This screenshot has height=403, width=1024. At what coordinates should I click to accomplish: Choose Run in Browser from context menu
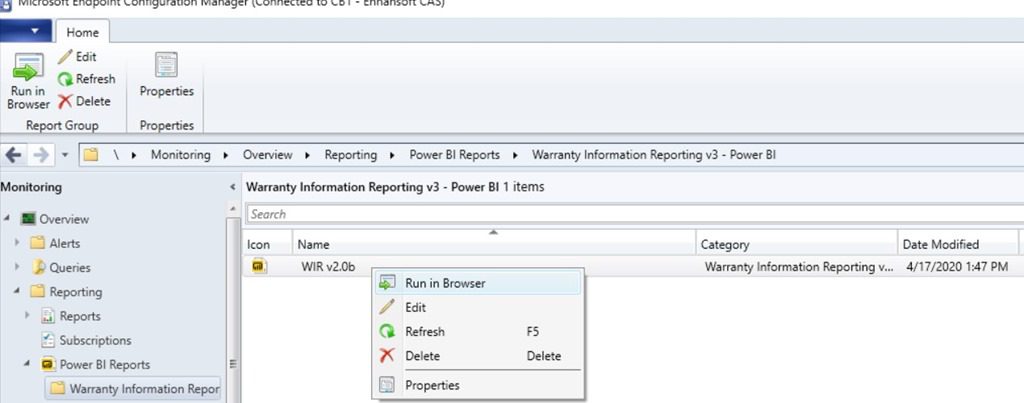click(x=444, y=283)
